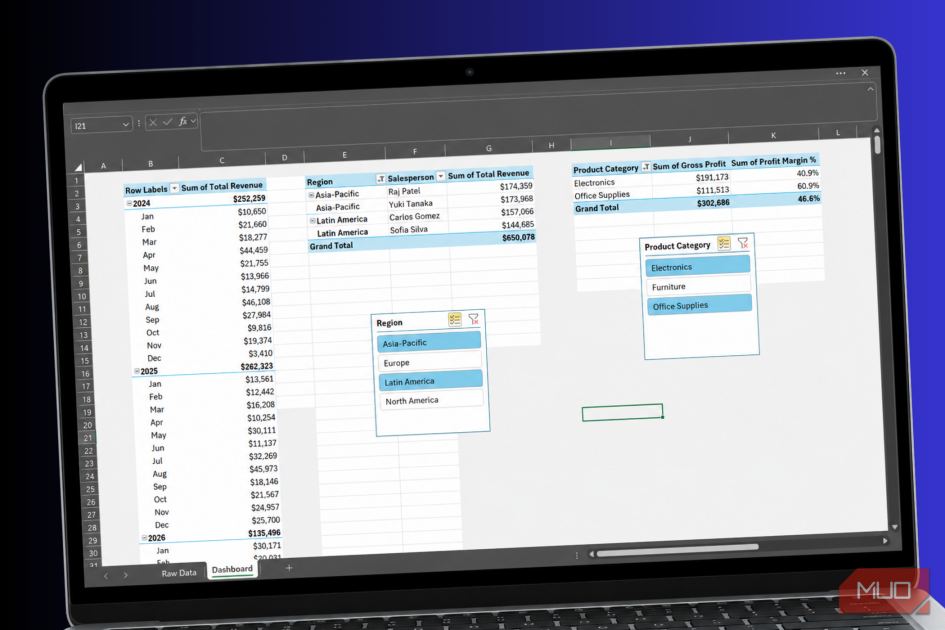Viewport: 945px width, 630px height.
Task: Toggle Office Supplies in the Product Category slicer
Action: tap(699, 305)
